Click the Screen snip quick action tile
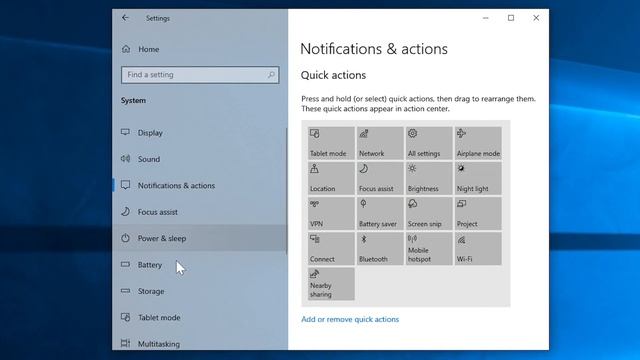The height and width of the screenshot is (360, 640). click(429, 213)
